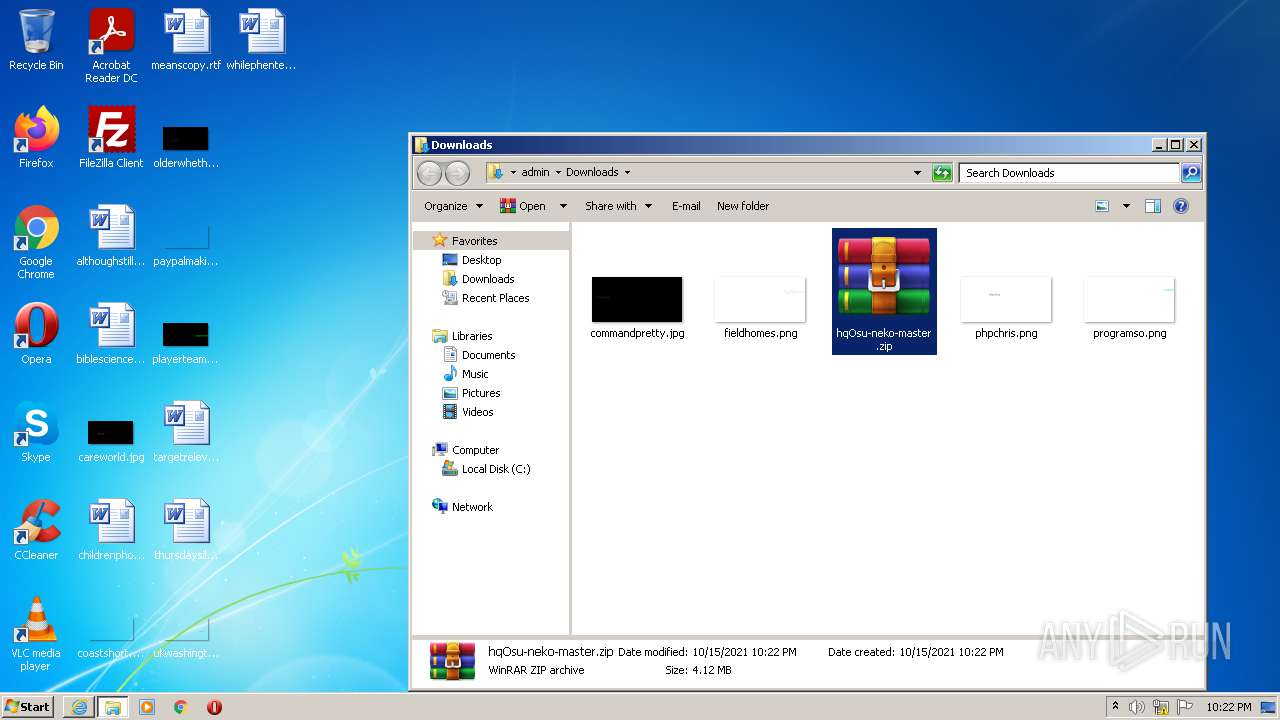Expand the address bar history dropdown
This screenshot has width=1280, height=720.
pyautogui.click(x=917, y=173)
